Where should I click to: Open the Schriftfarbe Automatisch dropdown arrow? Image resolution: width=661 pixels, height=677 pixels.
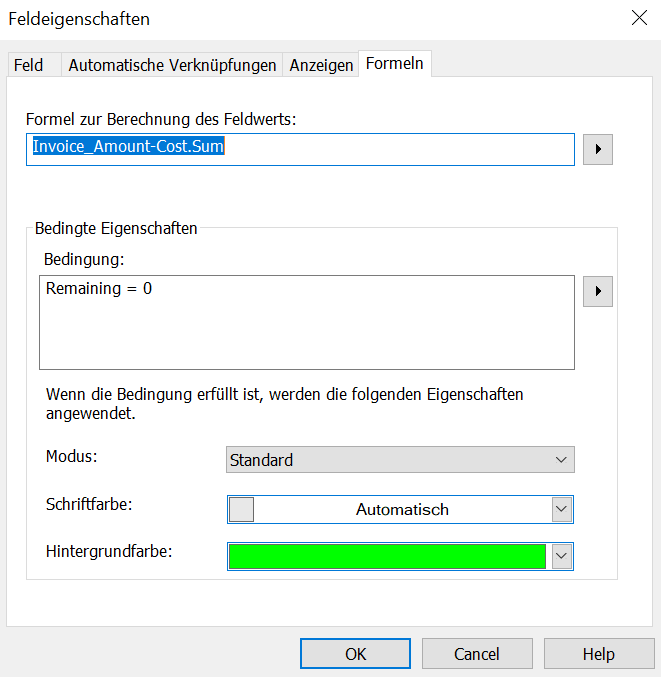[x=561, y=509]
